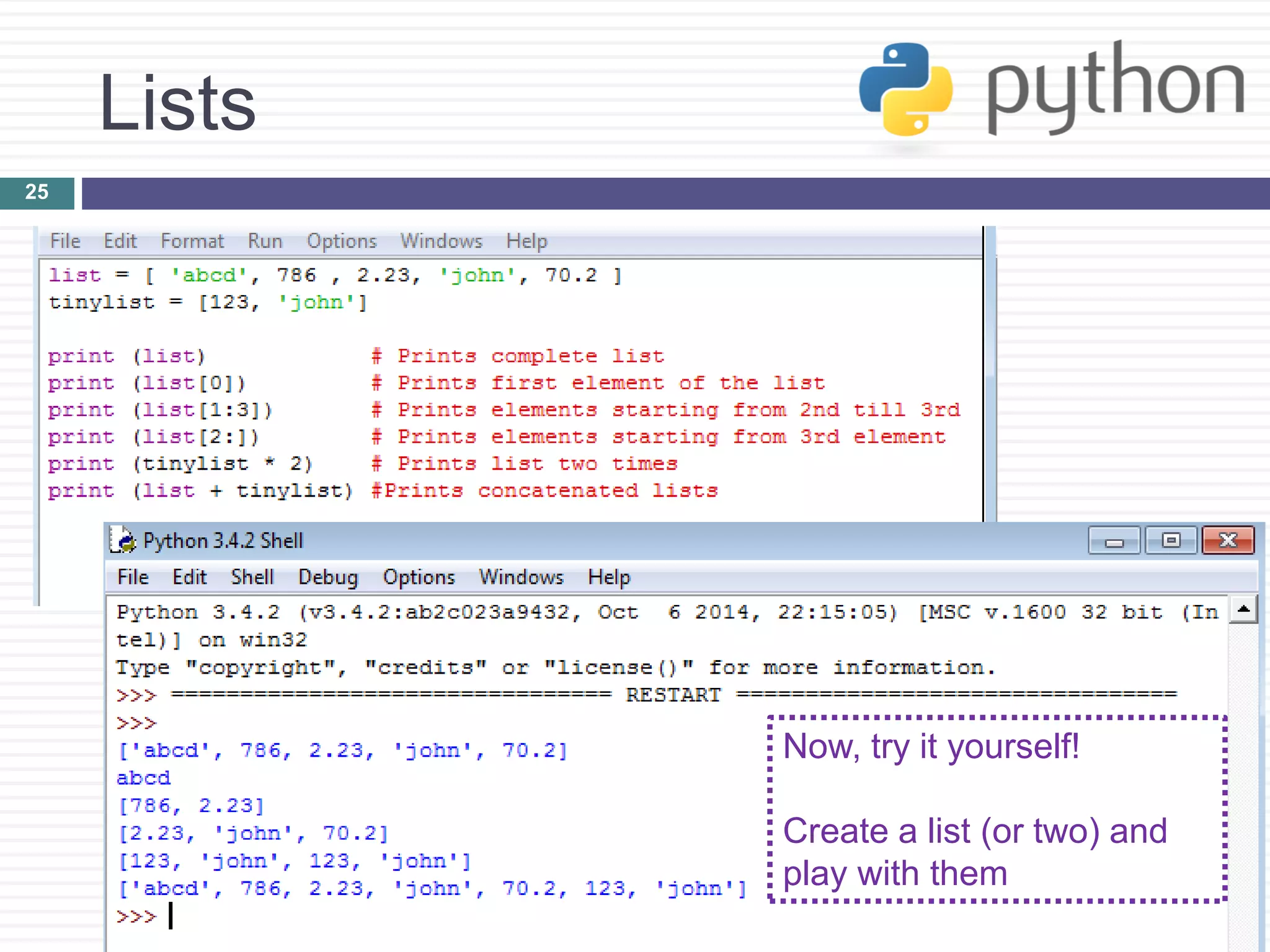Open the Help menu in the editor window

[526, 241]
